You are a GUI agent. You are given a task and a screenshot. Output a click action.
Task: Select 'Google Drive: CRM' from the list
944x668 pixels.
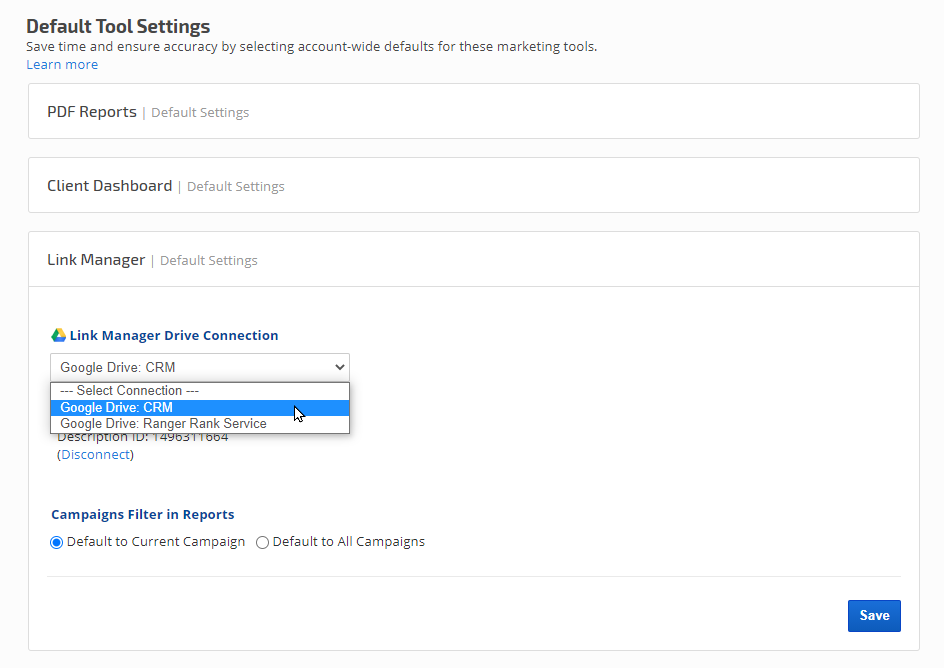[116, 407]
